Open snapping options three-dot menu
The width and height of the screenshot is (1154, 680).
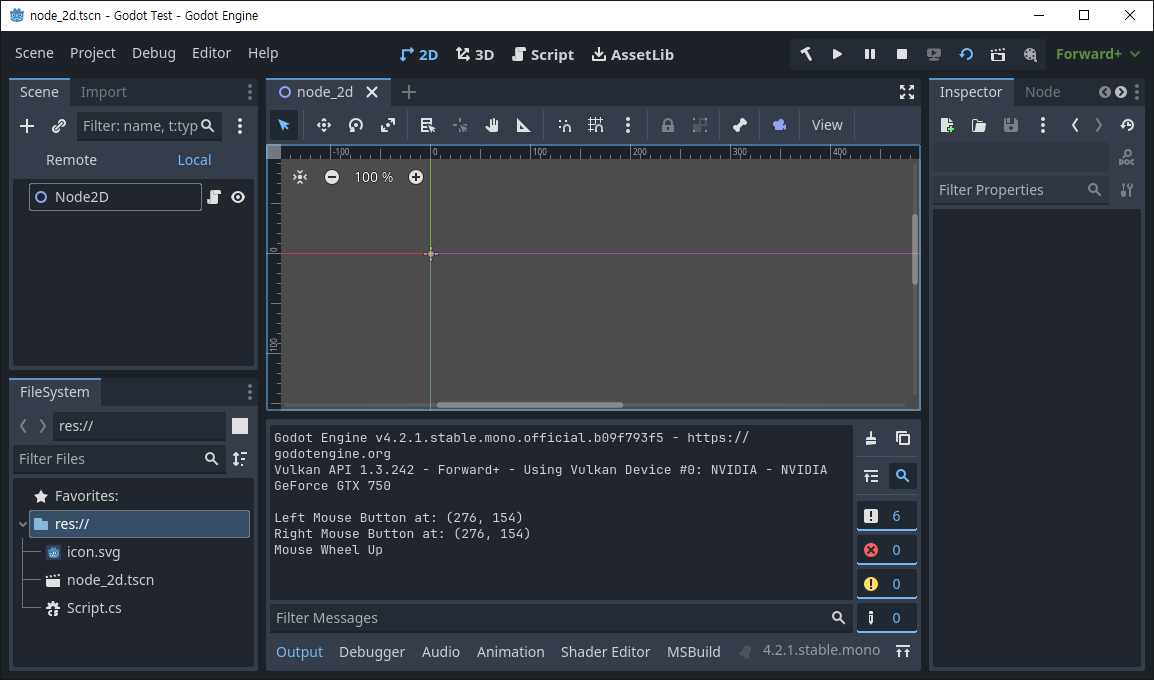tap(628, 125)
